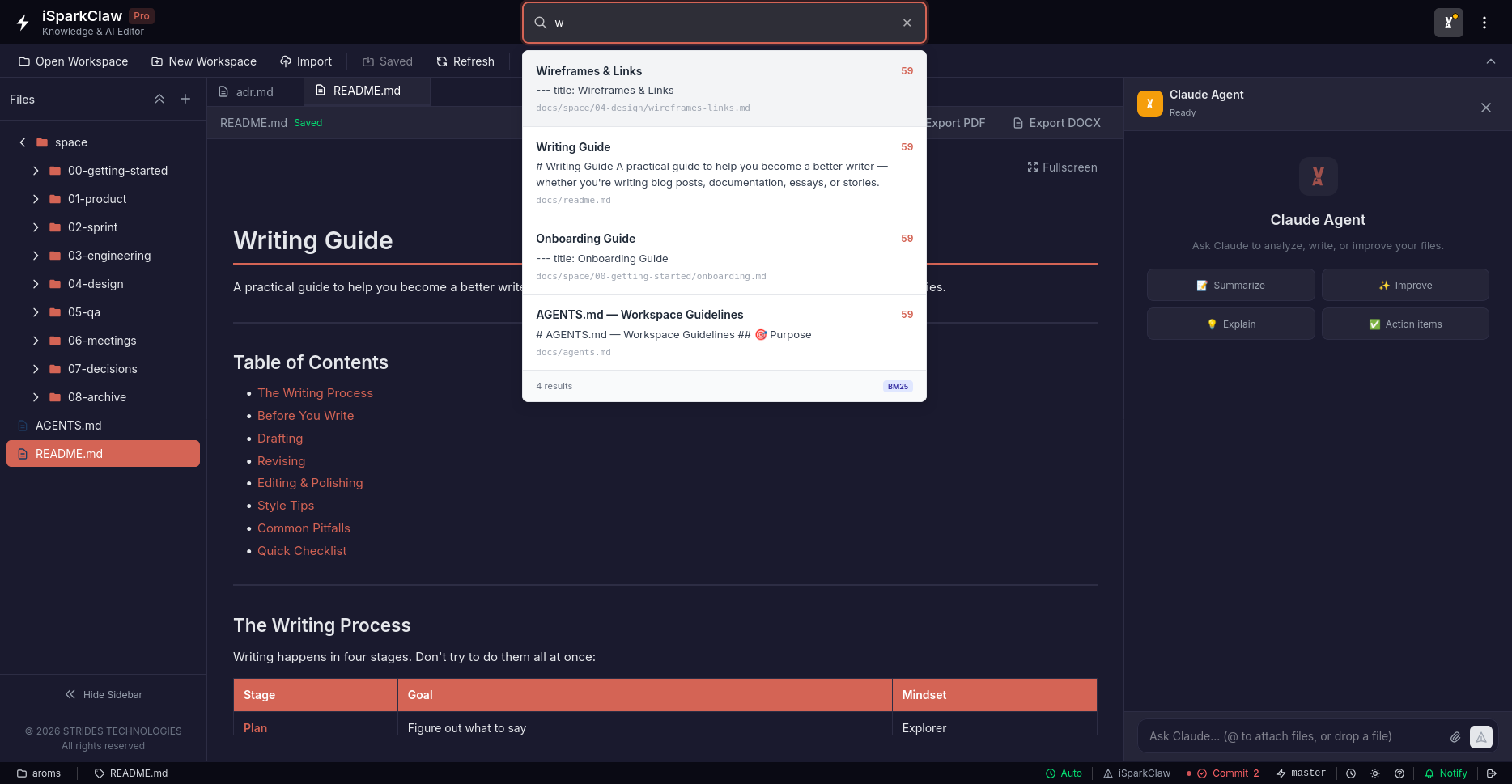Click the aroms folder in status bar

coord(39,773)
